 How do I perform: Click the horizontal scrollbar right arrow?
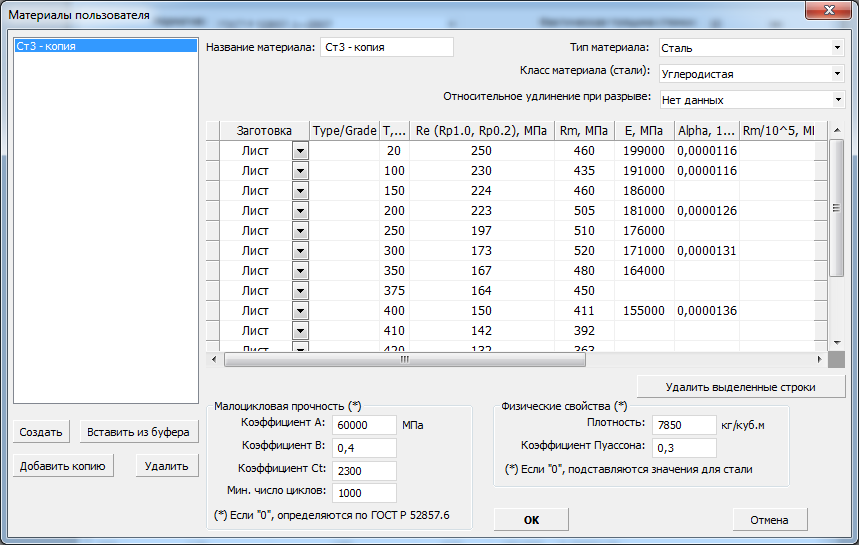820,359
